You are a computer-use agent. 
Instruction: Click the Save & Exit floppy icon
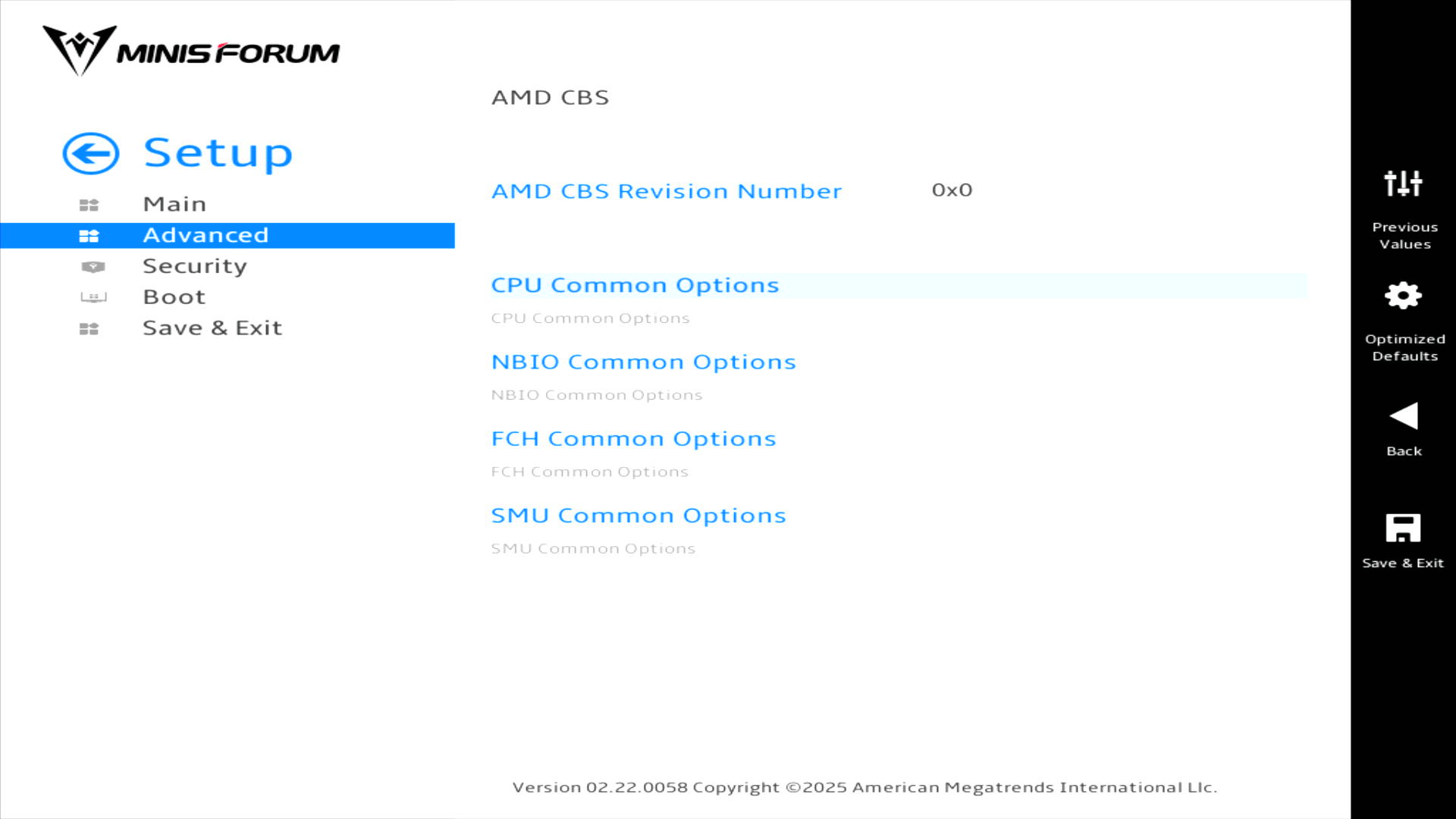1403,528
